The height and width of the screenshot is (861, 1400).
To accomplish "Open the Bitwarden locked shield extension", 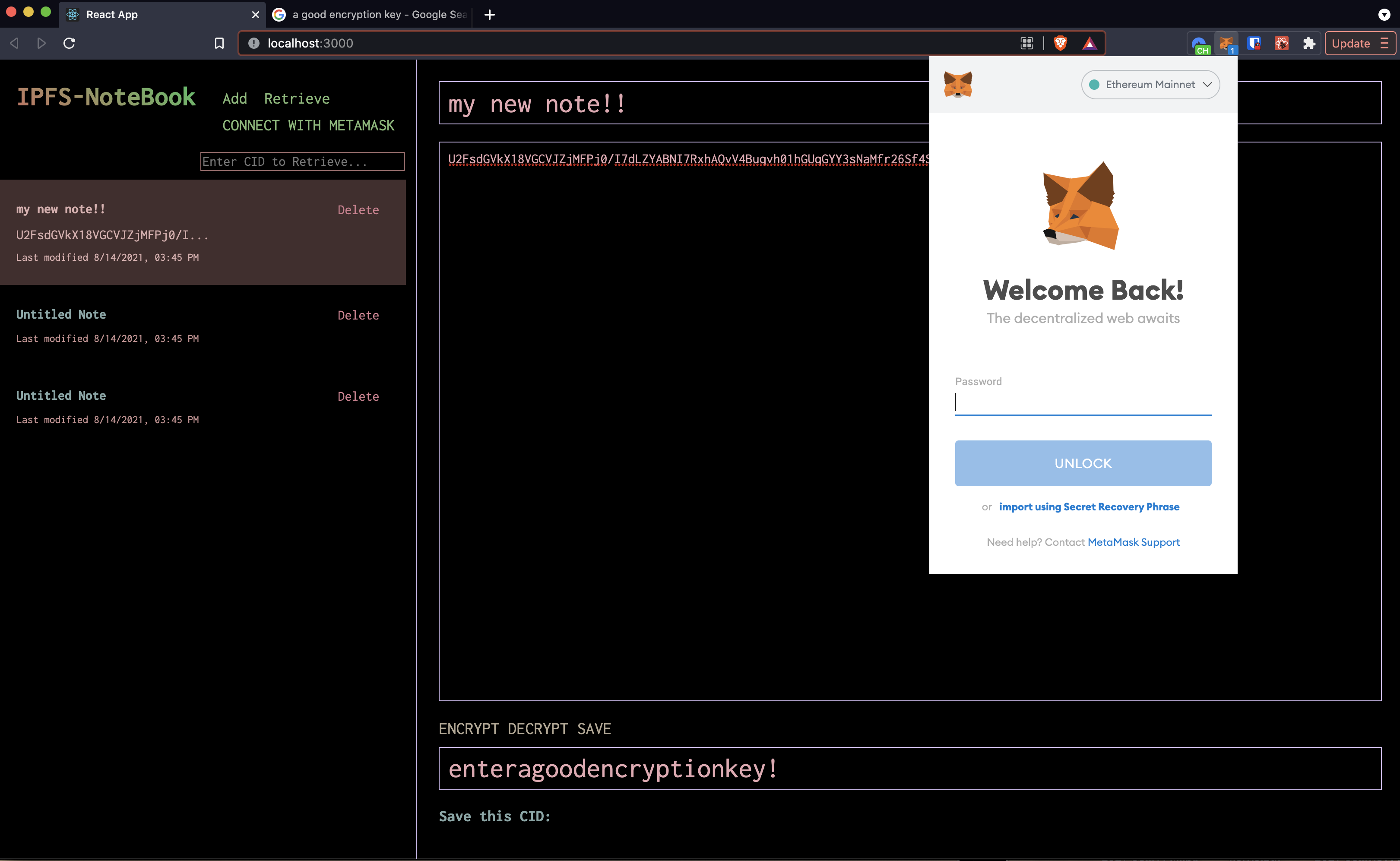I will coord(1253,43).
